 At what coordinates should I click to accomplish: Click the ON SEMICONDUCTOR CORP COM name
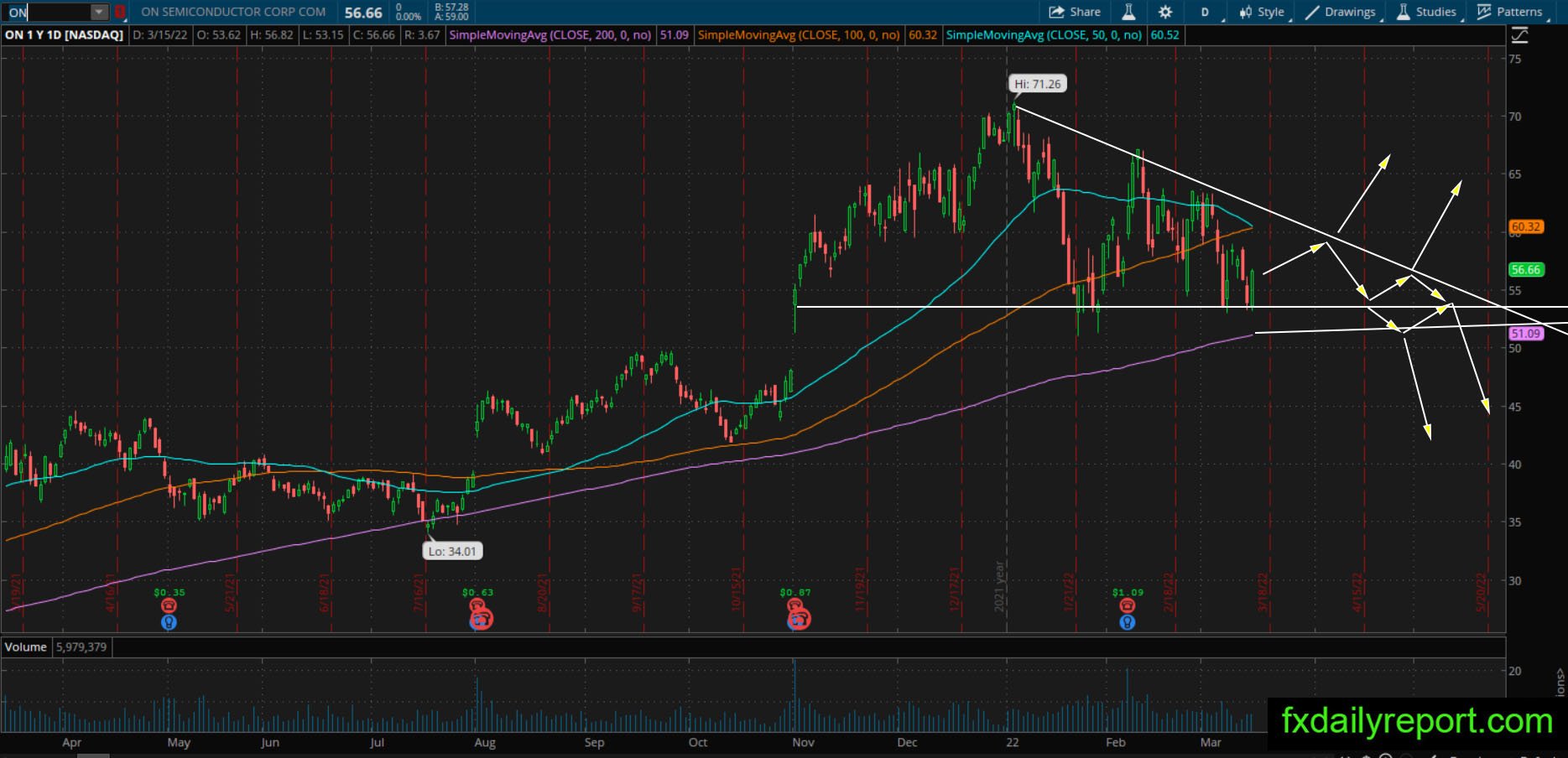click(233, 12)
